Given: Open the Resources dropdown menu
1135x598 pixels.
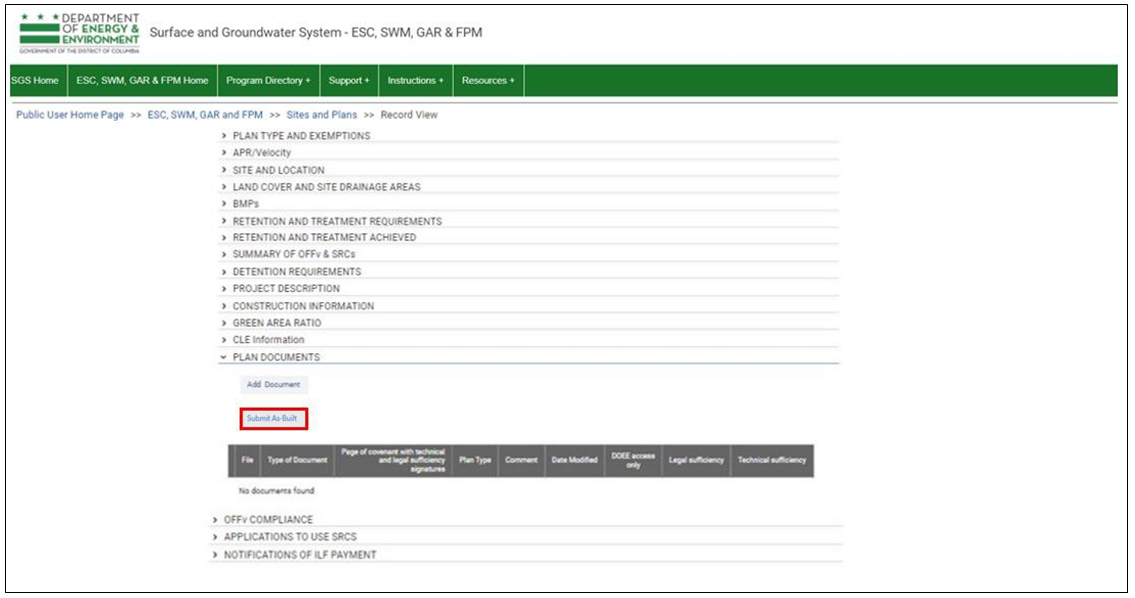Looking at the screenshot, I should pyautogui.click(x=488, y=81).
